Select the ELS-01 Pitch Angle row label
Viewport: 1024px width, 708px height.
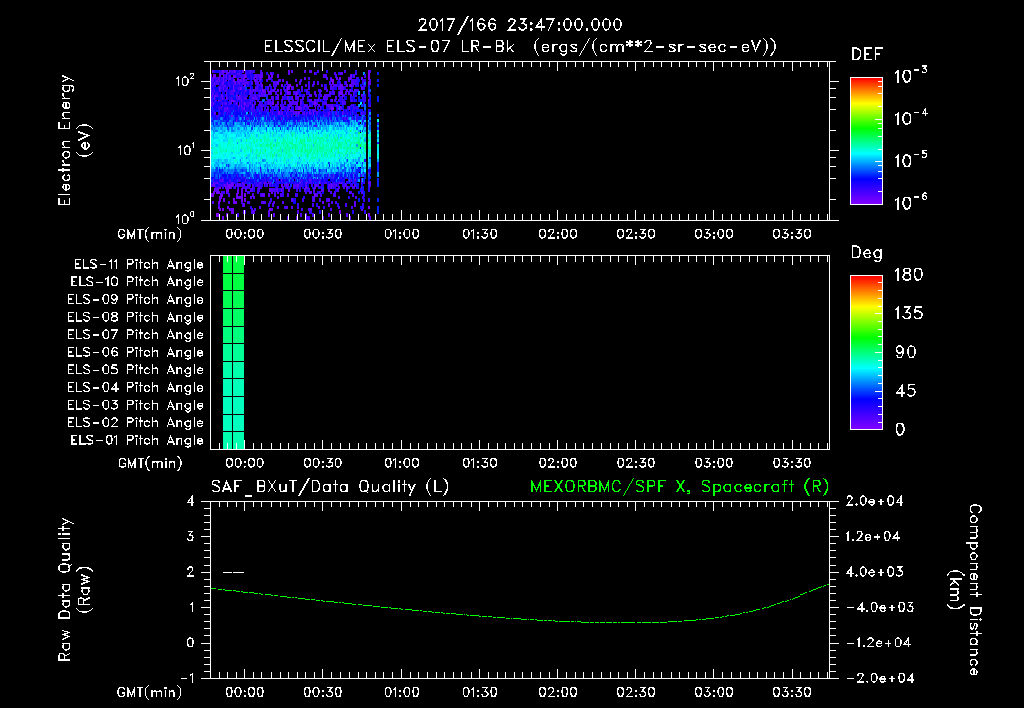click(x=136, y=440)
